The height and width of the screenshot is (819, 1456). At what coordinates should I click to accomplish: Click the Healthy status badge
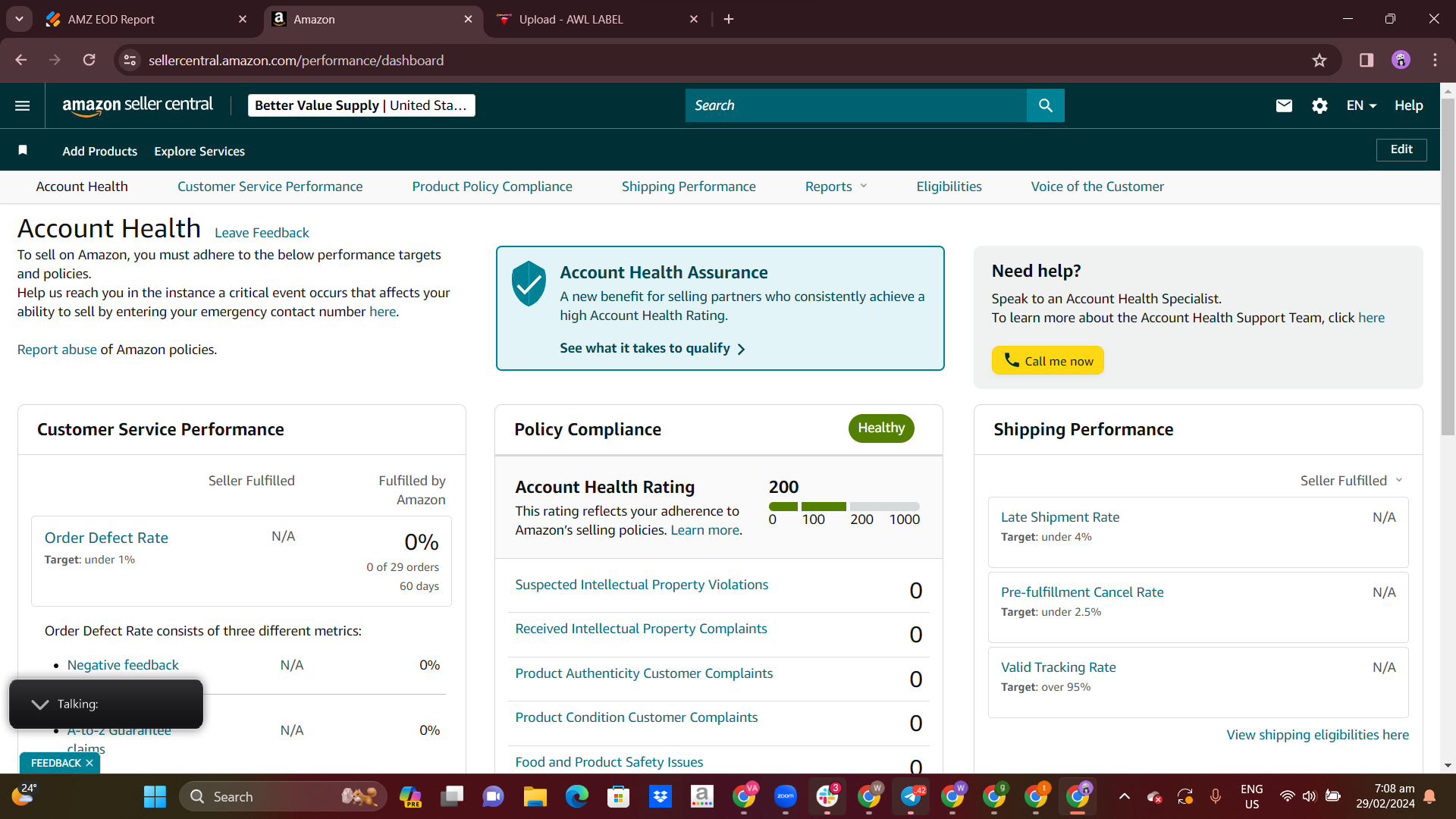click(x=881, y=428)
